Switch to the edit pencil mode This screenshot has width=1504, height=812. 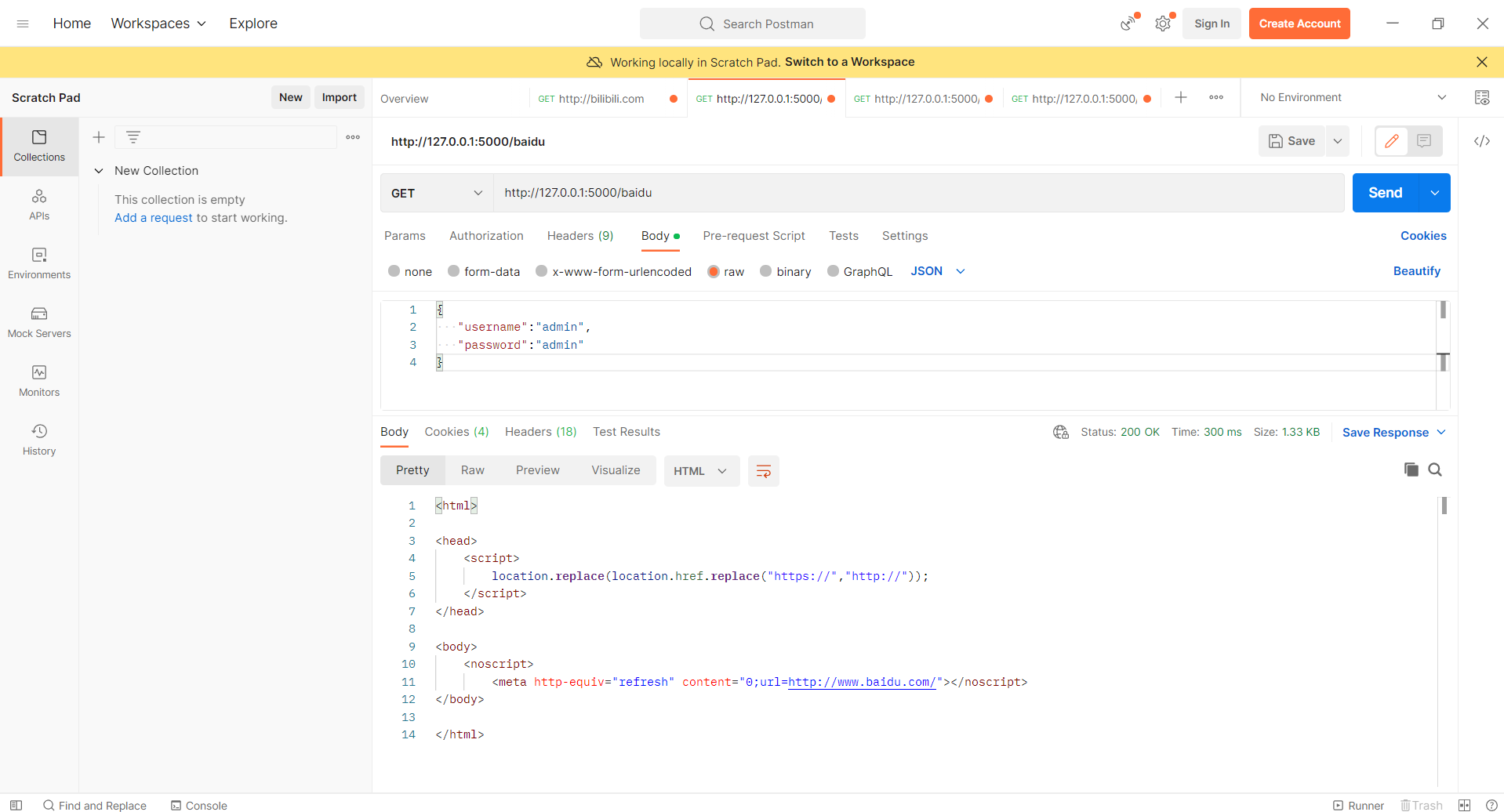[x=1392, y=141]
